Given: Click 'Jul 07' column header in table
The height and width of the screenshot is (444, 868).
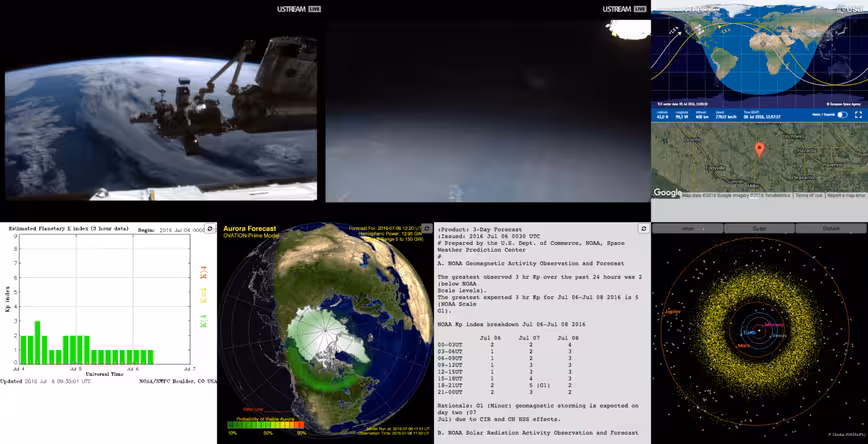Looking at the screenshot, I should pyautogui.click(x=528, y=338).
